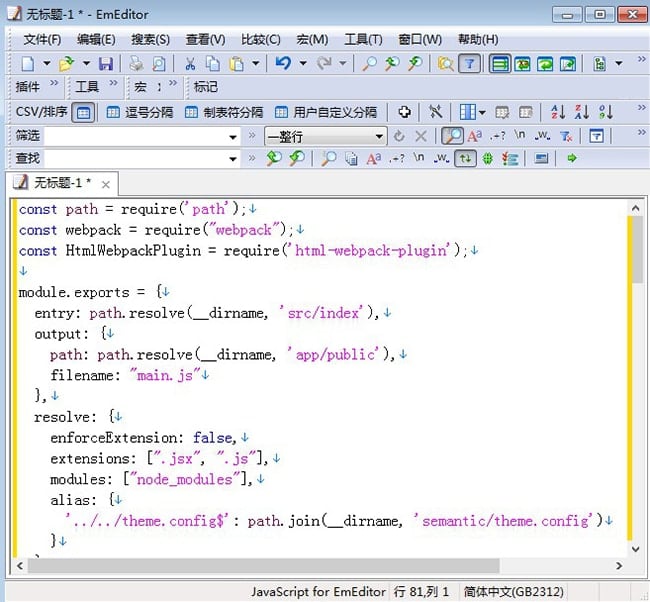Viewport: 650px width, 602px height.
Task: Click the Undo arrow icon
Action: click(284, 63)
